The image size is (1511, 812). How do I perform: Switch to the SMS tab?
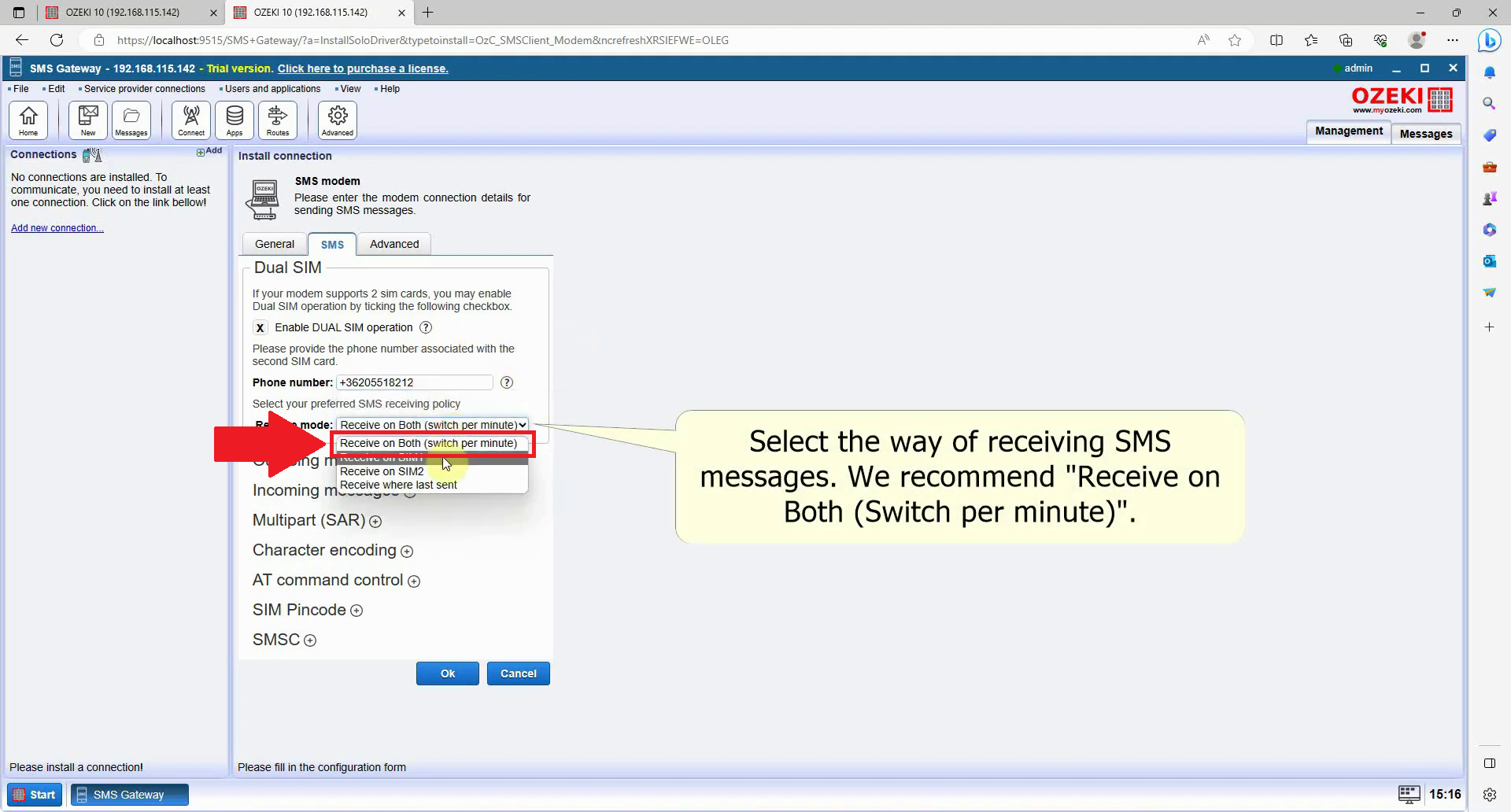pos(332,244)
